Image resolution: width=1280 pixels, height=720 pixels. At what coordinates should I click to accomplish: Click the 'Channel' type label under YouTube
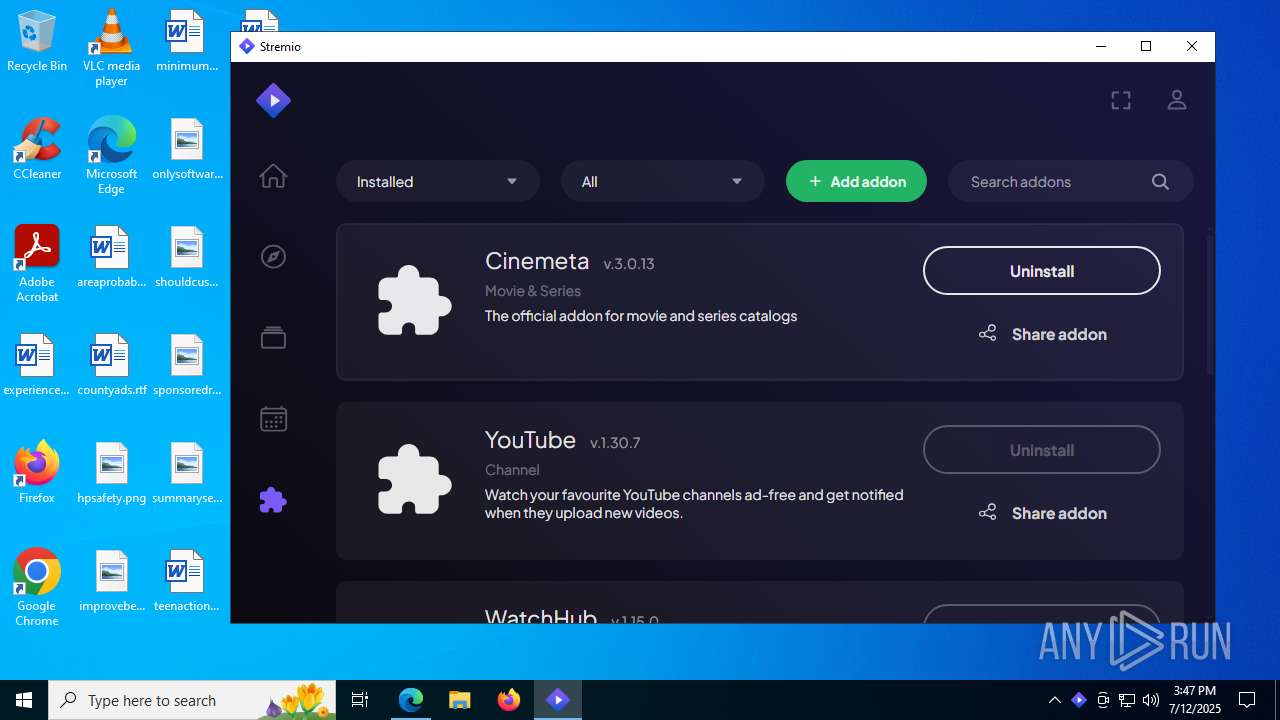pos(512,470)
